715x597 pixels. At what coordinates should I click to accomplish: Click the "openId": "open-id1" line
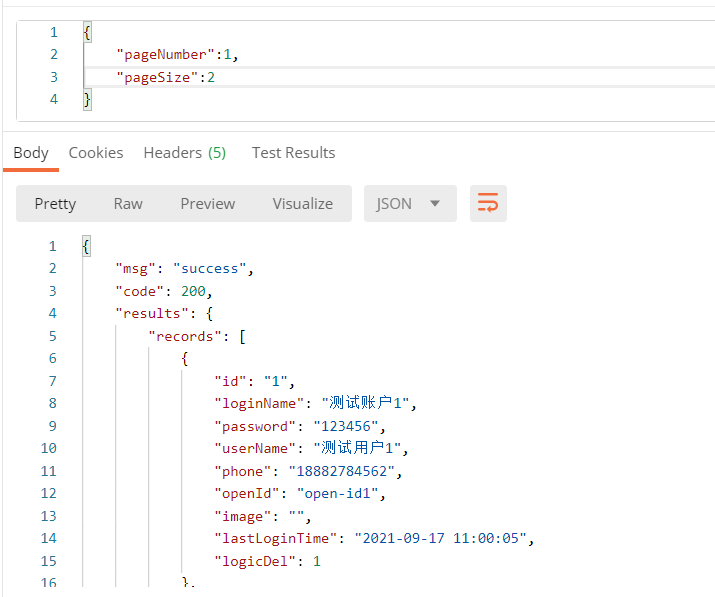(x=300, y=493)
